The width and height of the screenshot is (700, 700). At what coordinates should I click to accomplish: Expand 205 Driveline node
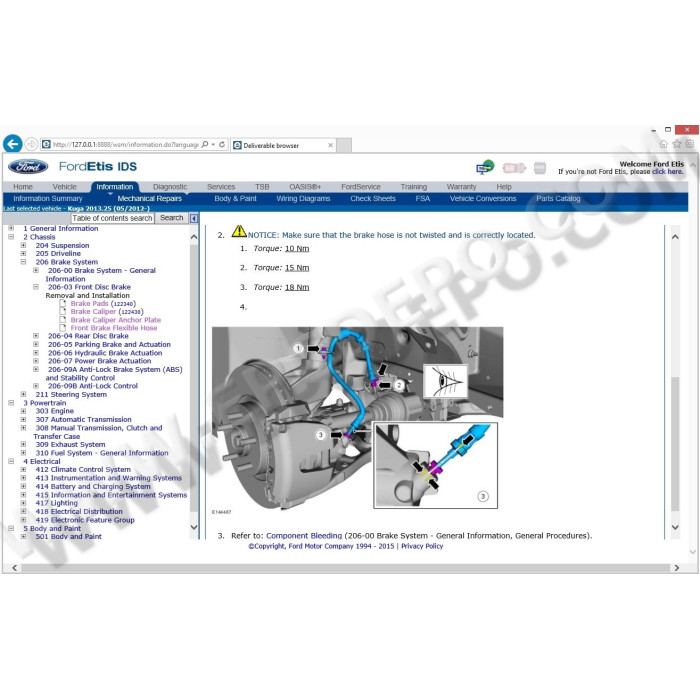[x=24, y=253]
